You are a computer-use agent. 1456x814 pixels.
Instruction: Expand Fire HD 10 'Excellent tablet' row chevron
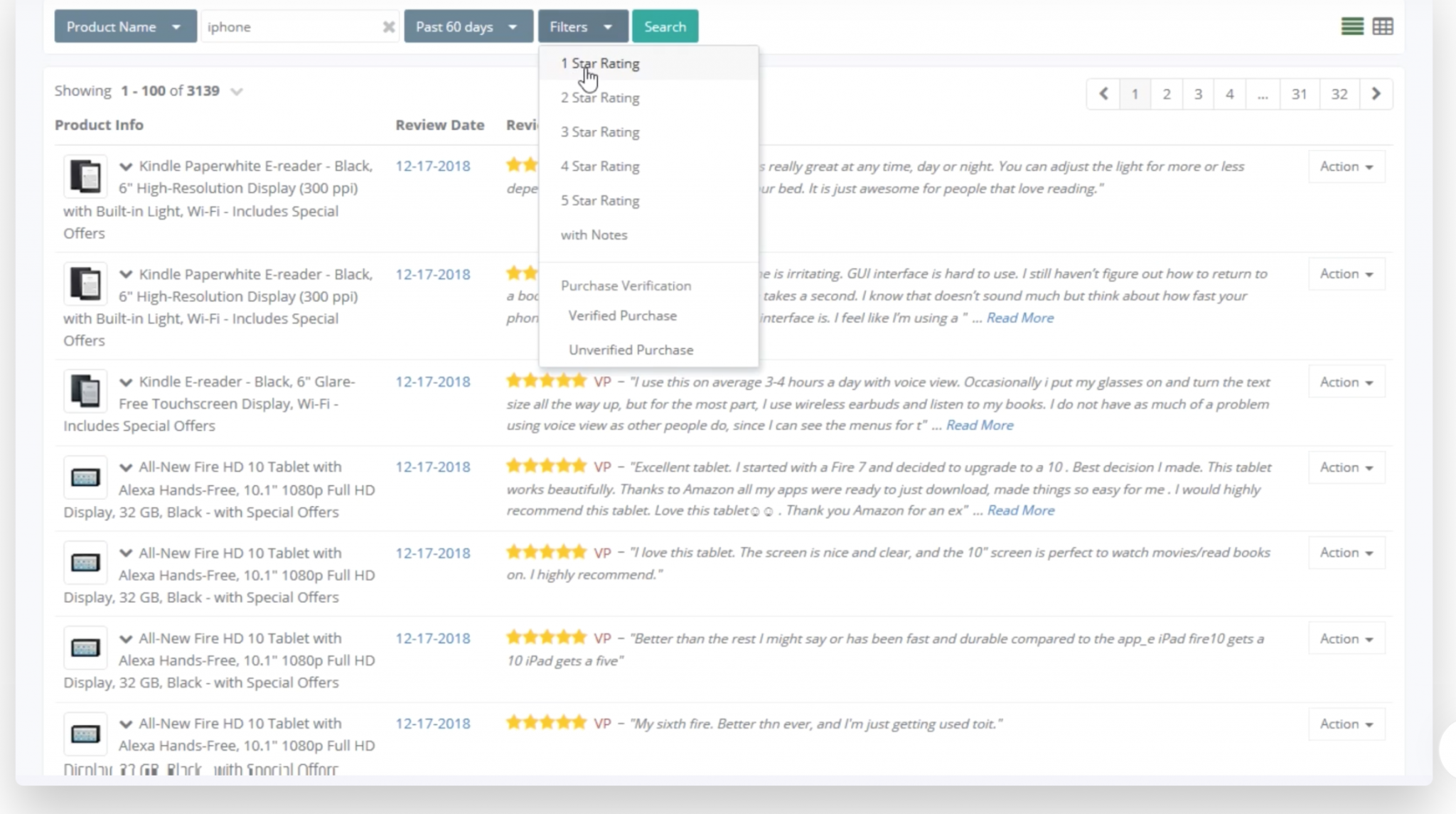pyautogui.click(x=126, y=467)
